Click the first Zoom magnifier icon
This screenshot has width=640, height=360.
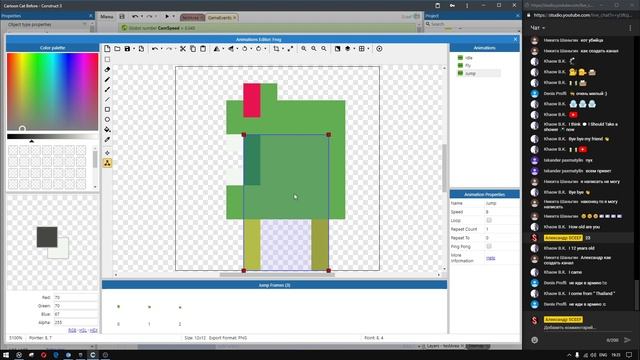tap(304, 49)
